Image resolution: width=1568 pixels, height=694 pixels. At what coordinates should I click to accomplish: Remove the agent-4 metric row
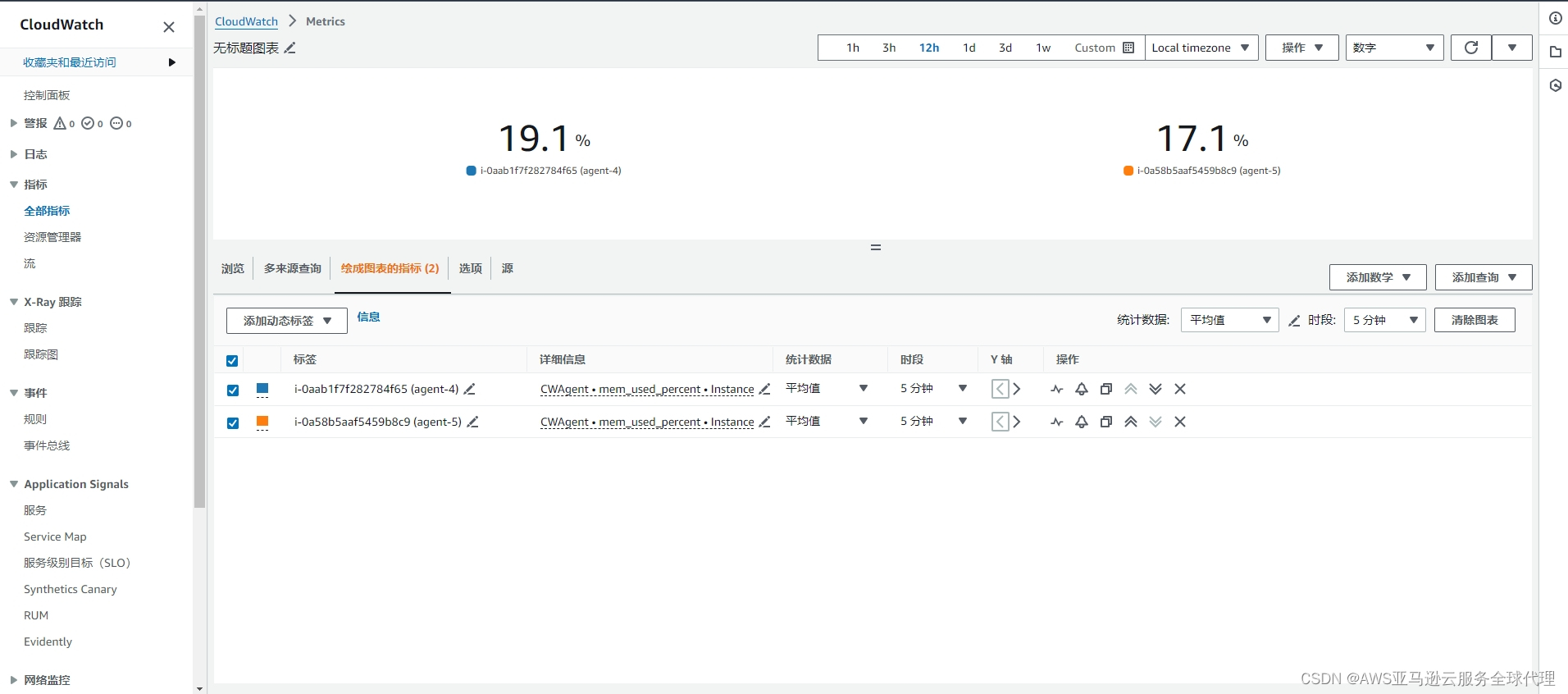1180,389
